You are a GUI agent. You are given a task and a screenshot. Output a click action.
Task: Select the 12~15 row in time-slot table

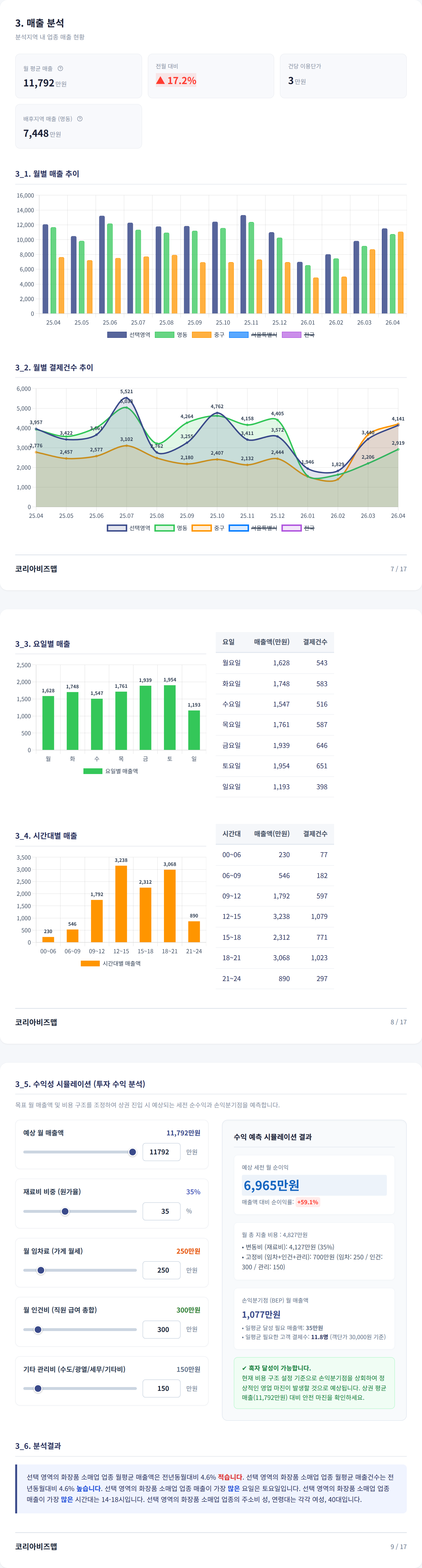pyautogui.click(x=275, y=917)
